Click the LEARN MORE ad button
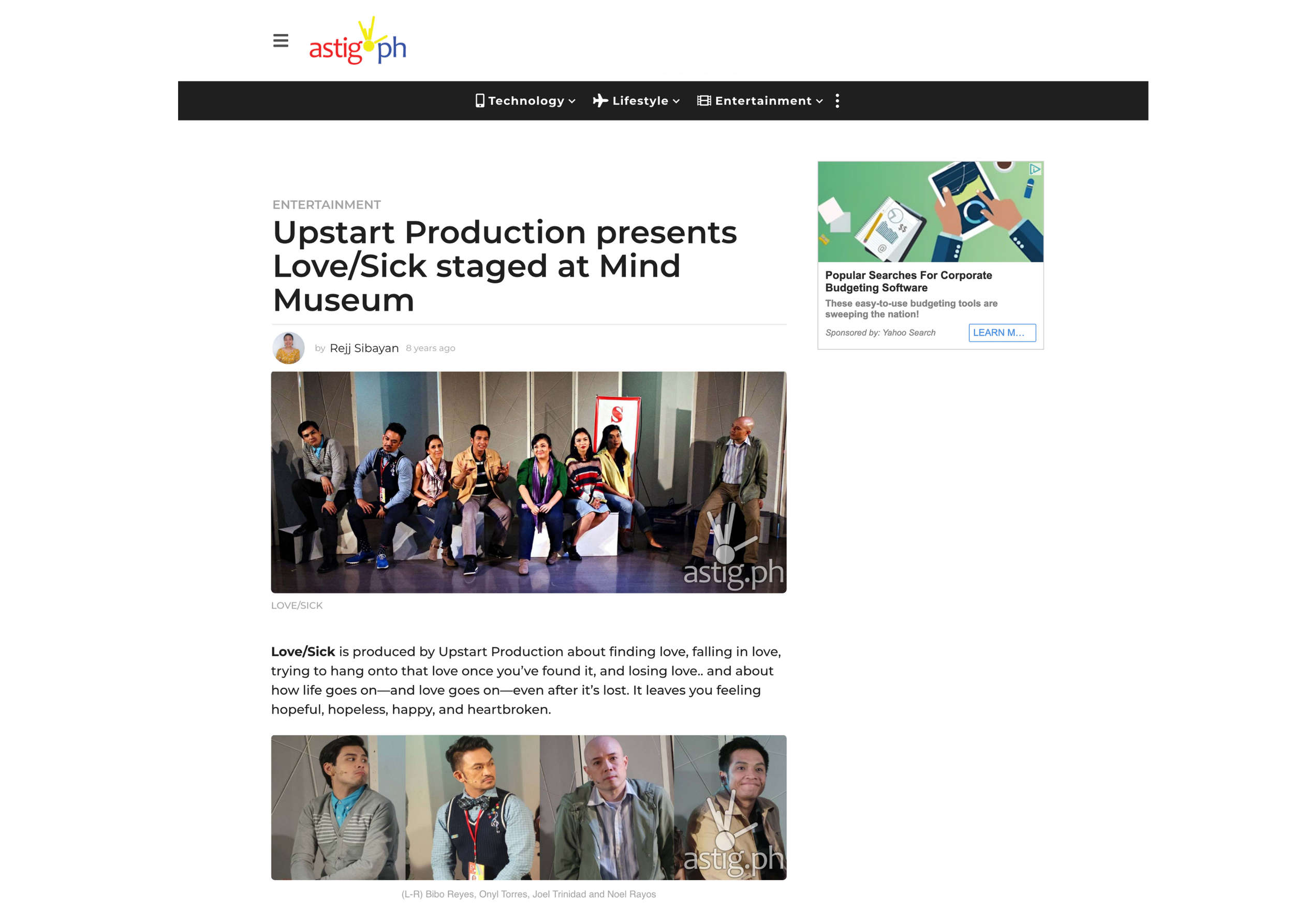The width and height of the screenshot is (1294, 924). tap(1002, 332)
